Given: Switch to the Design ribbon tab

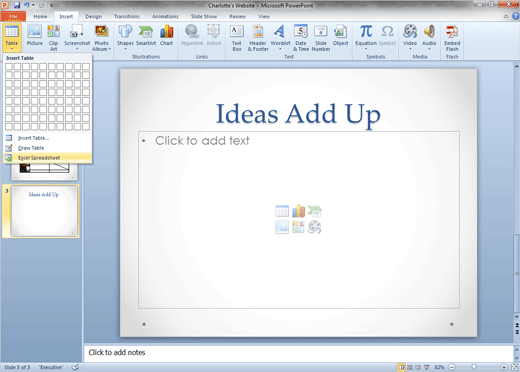Looking at the screenshot, I should pyautogui.click(x=93, y=16).
